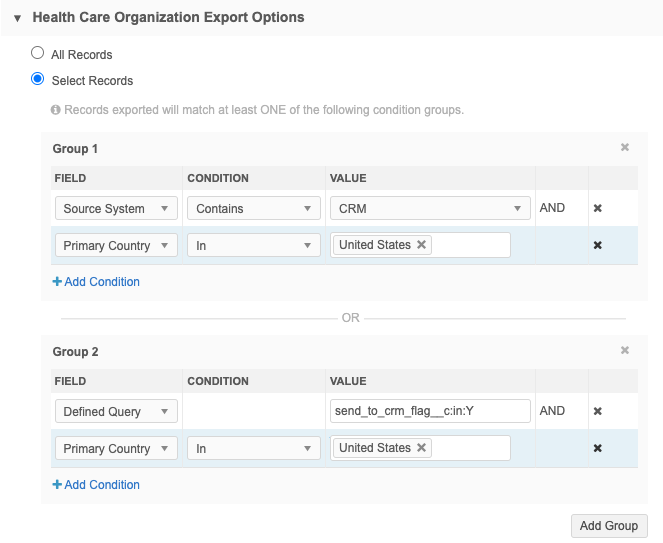Delete the Defined Query condition row

598,411
